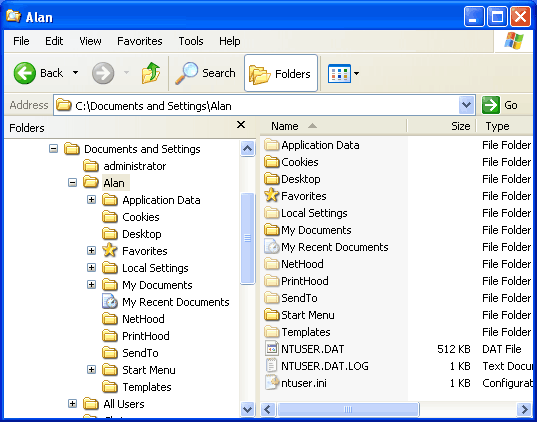Click Application Data folder icon in file list

(x=272, y=145)
